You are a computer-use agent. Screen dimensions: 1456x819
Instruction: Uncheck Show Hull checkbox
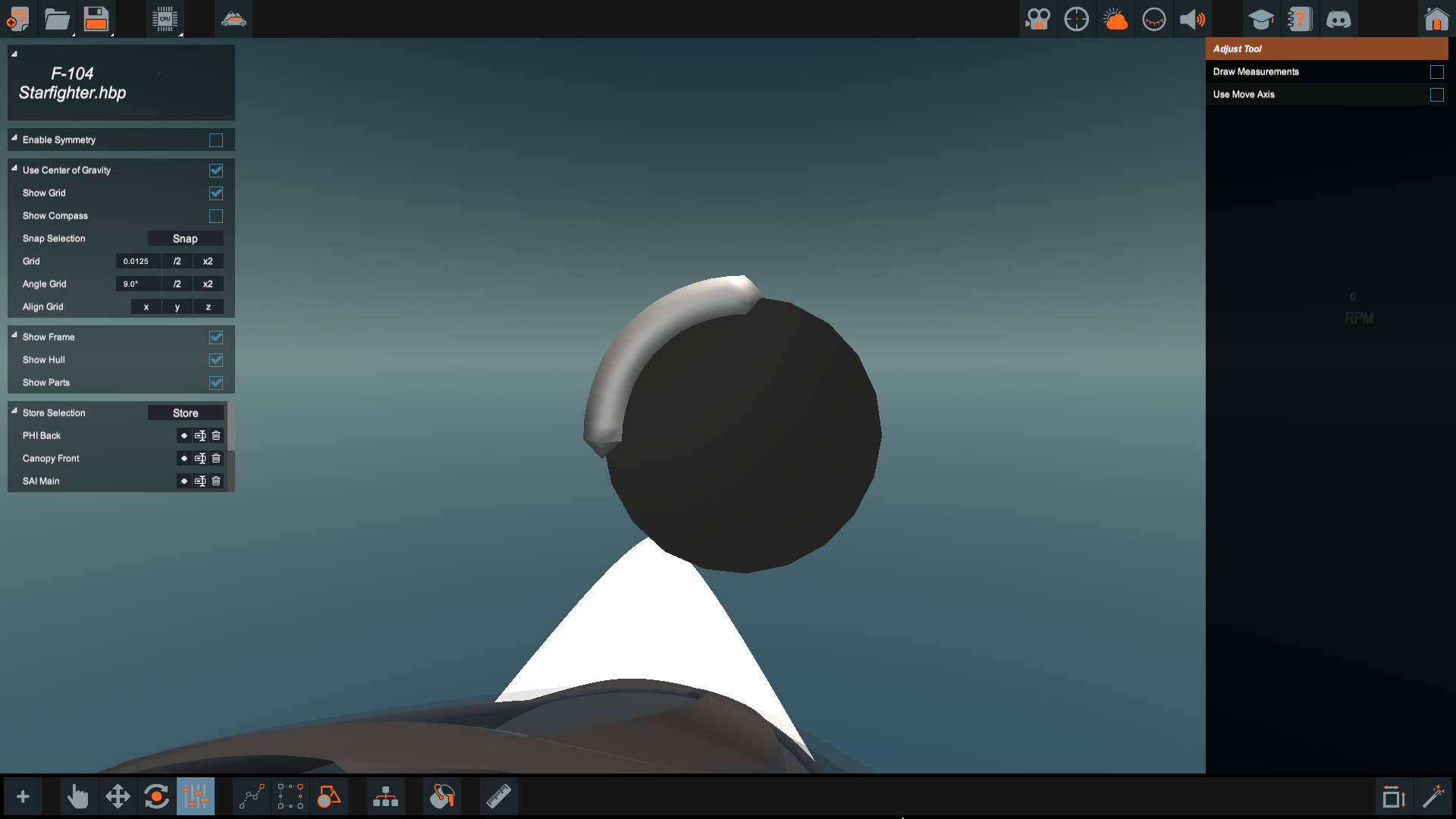tap(216, 360)
